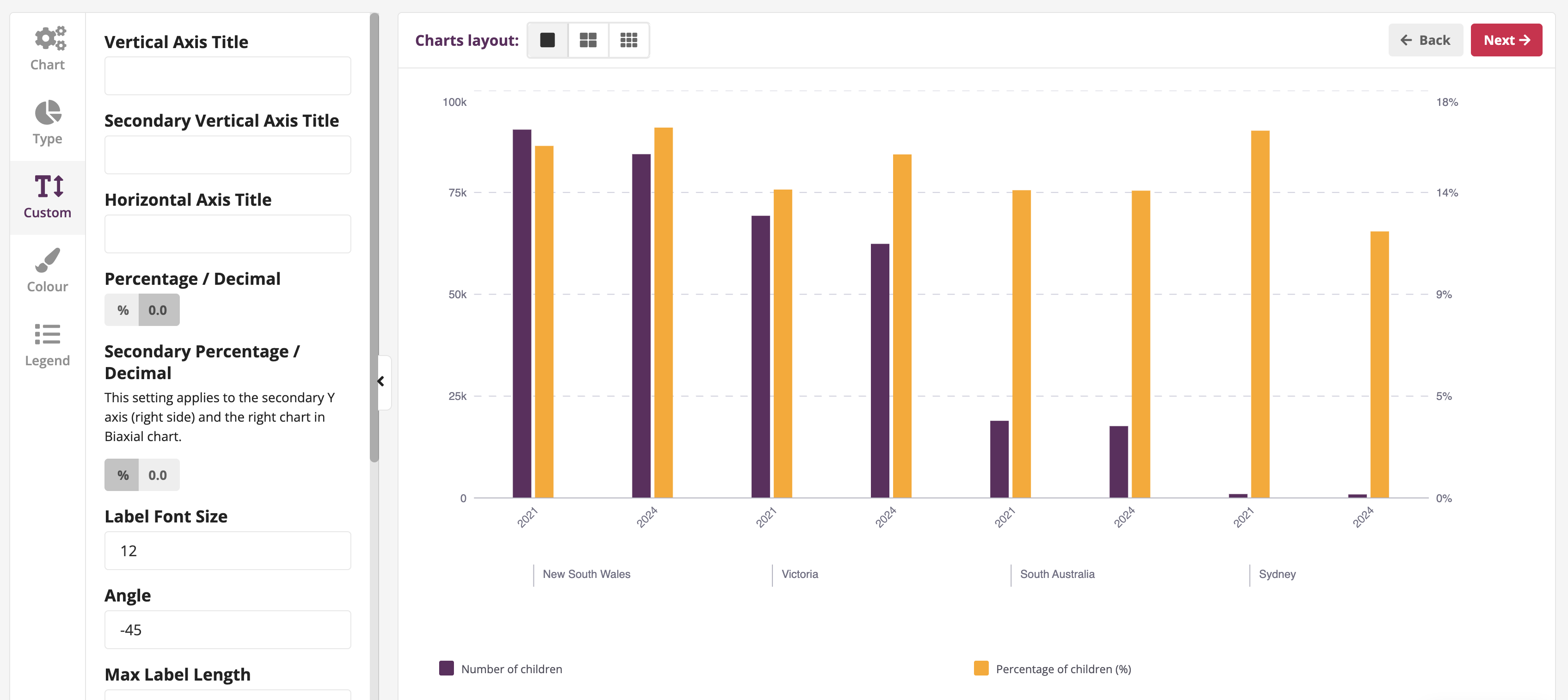
Task: Click the South Australia axis label
Action: click(x=1057, y=574)
